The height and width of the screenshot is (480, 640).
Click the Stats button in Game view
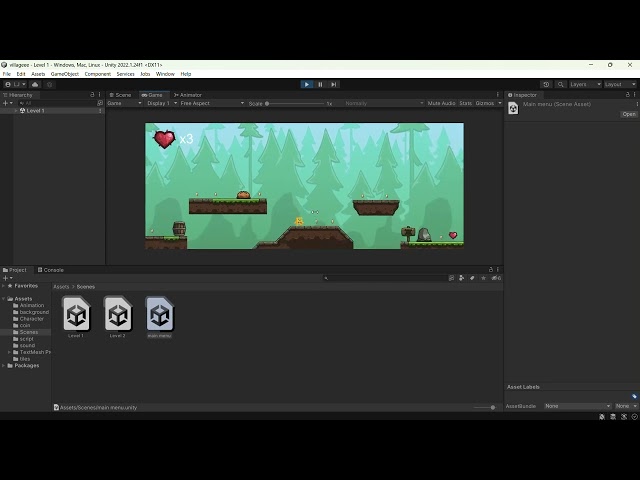point(465,103)
